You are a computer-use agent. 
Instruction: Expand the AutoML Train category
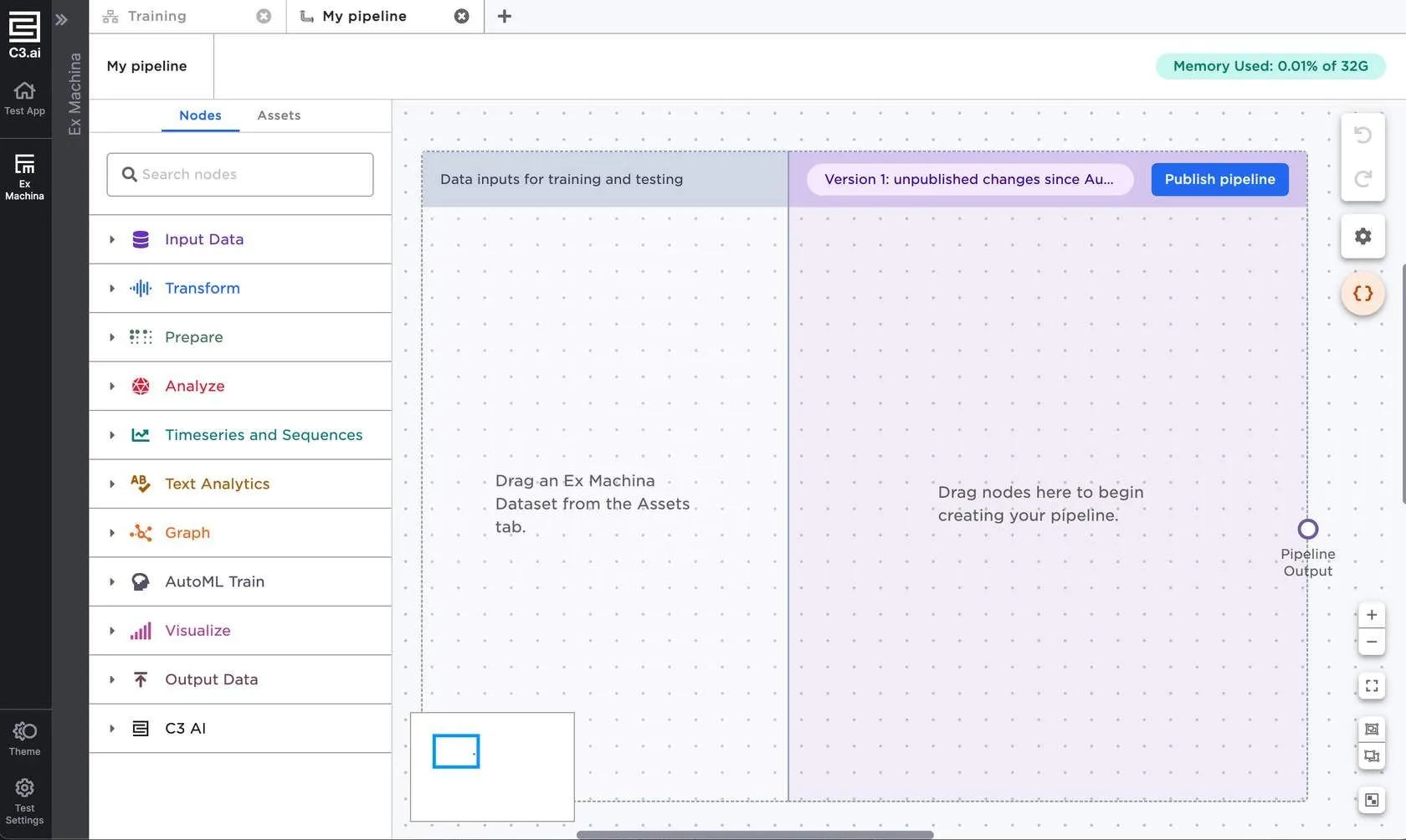[112, 581]
